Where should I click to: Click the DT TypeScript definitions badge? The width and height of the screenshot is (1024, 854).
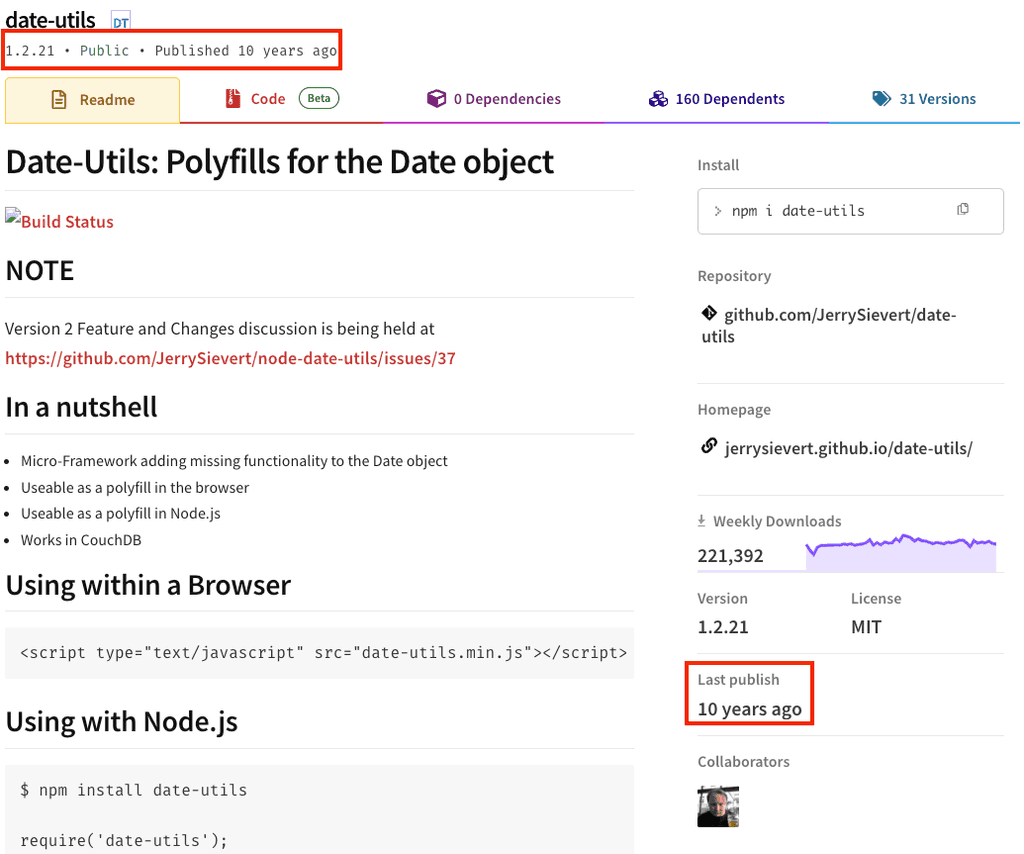120,18
